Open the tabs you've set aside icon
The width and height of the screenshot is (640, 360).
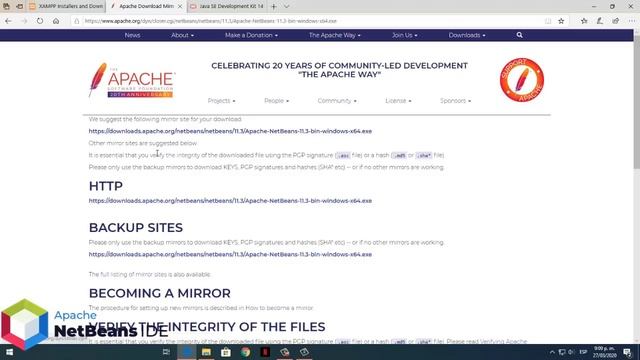point(6,6)
